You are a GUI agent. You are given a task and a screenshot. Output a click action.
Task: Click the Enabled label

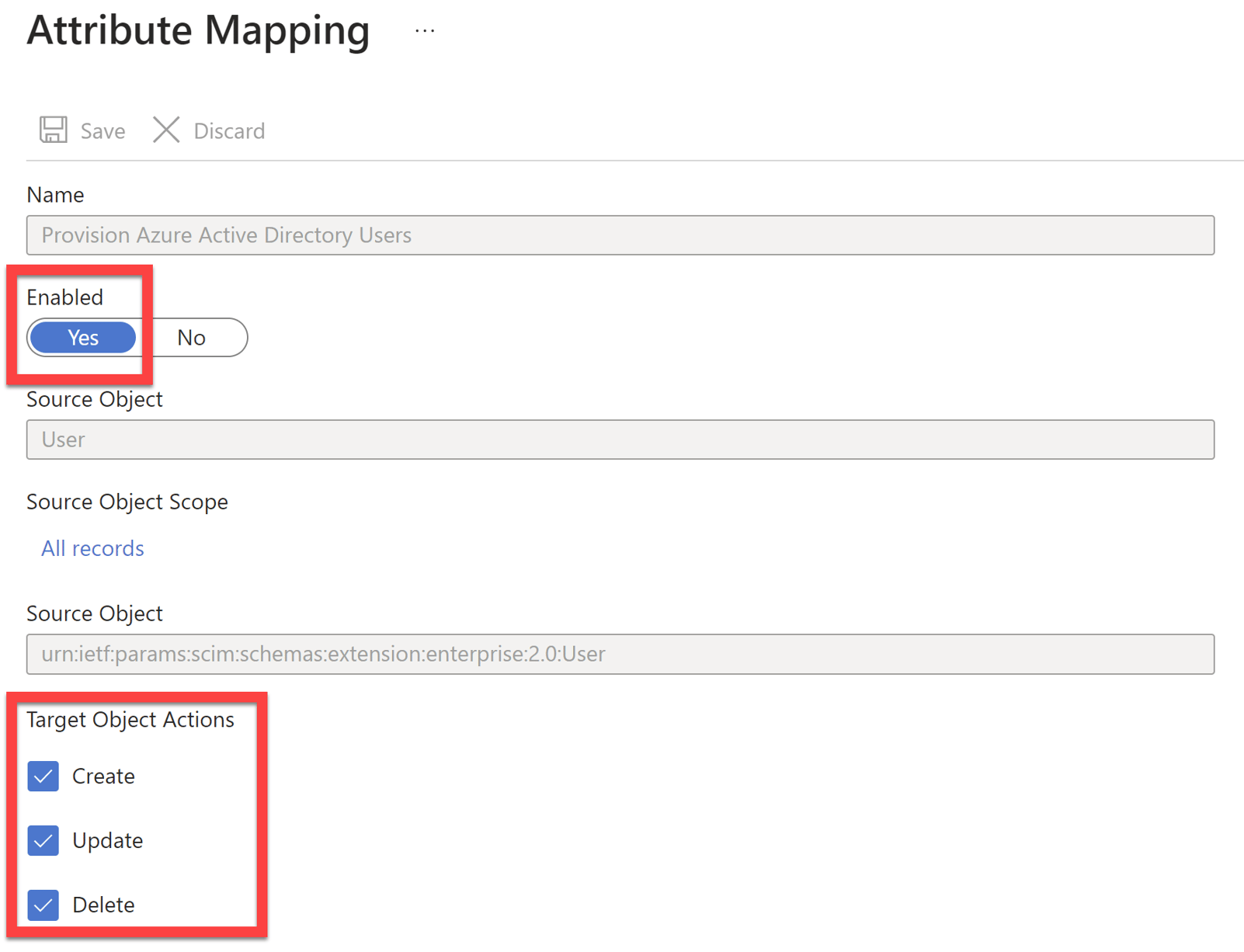pos(65,297)
